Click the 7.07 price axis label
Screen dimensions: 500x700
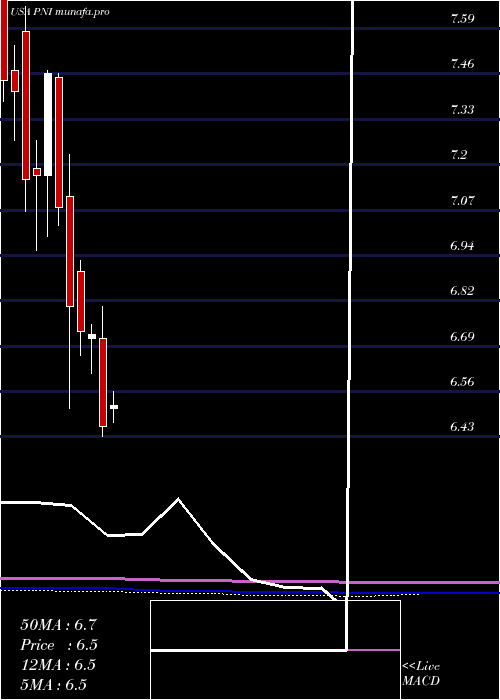pyautogui.click(x=462, y=200)
